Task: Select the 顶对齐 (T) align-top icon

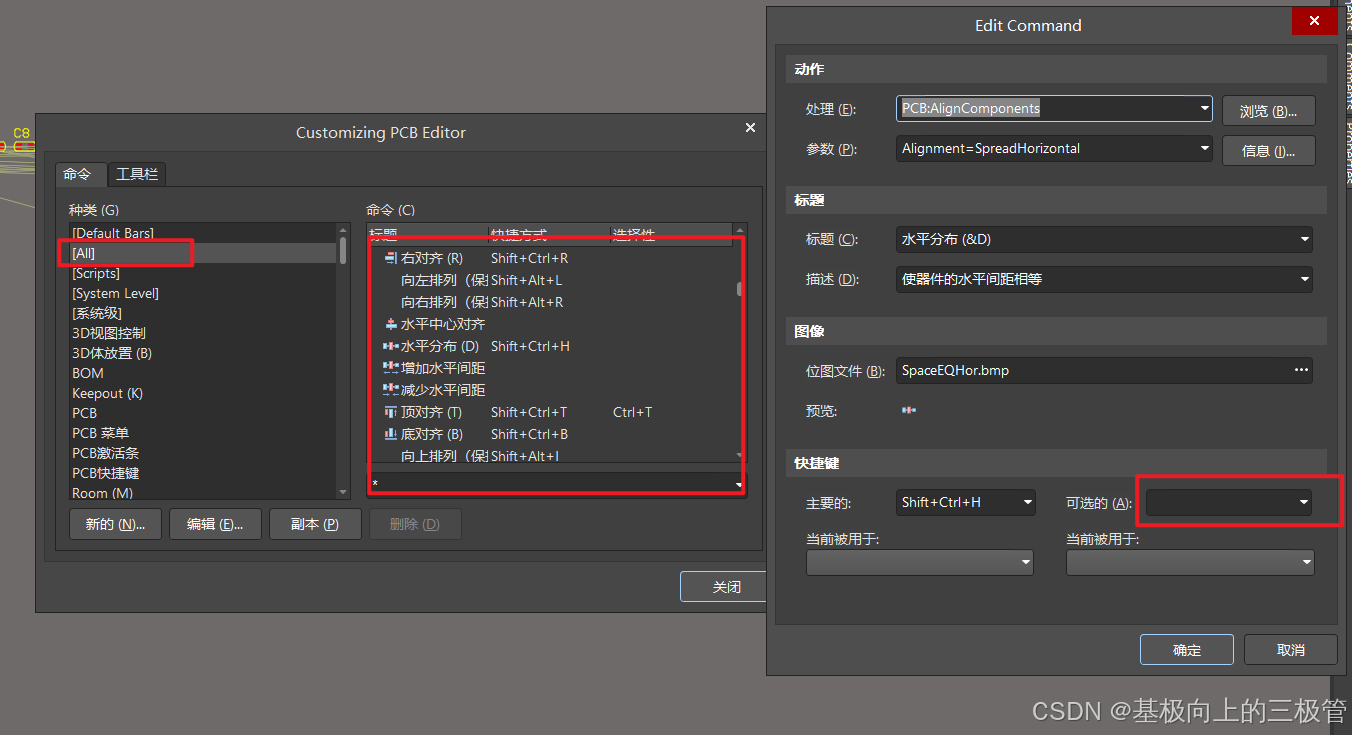Action: point(391,412)
